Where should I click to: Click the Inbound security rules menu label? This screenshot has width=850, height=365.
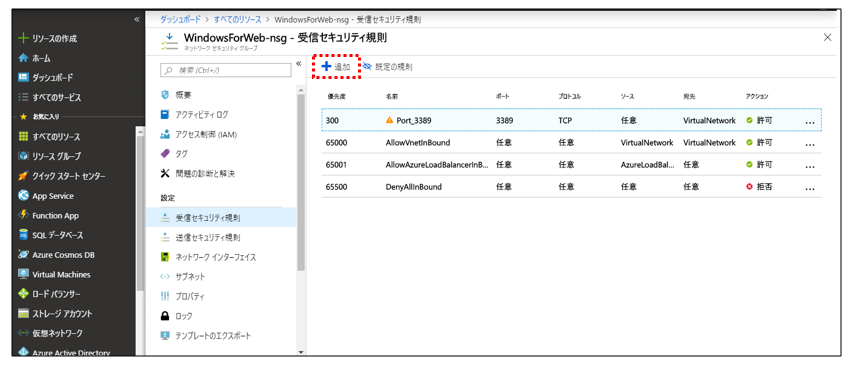pyautogui.click(x=208, y=218)
